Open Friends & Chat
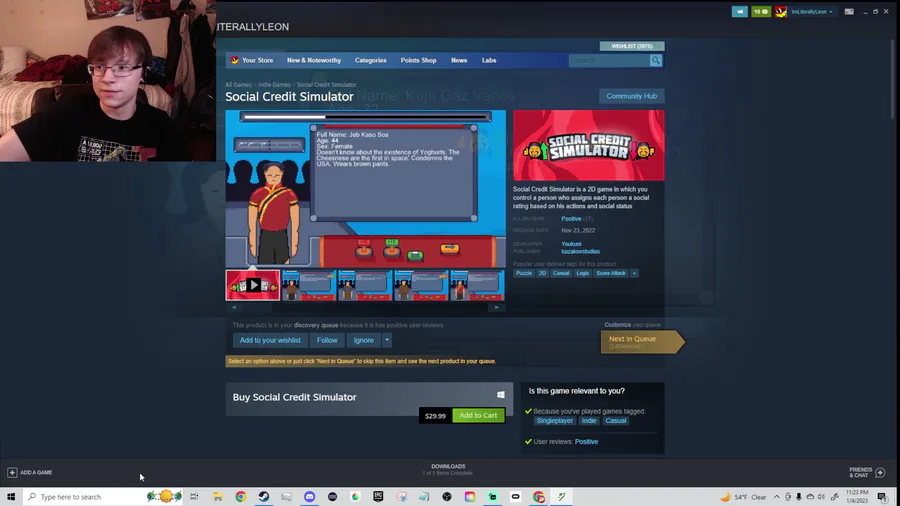This screenshot has height=506, width=900. [867, 473]
